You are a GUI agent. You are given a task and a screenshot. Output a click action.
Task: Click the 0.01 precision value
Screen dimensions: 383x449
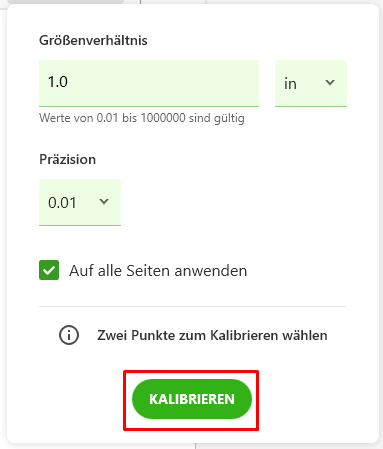click(62, 203)
